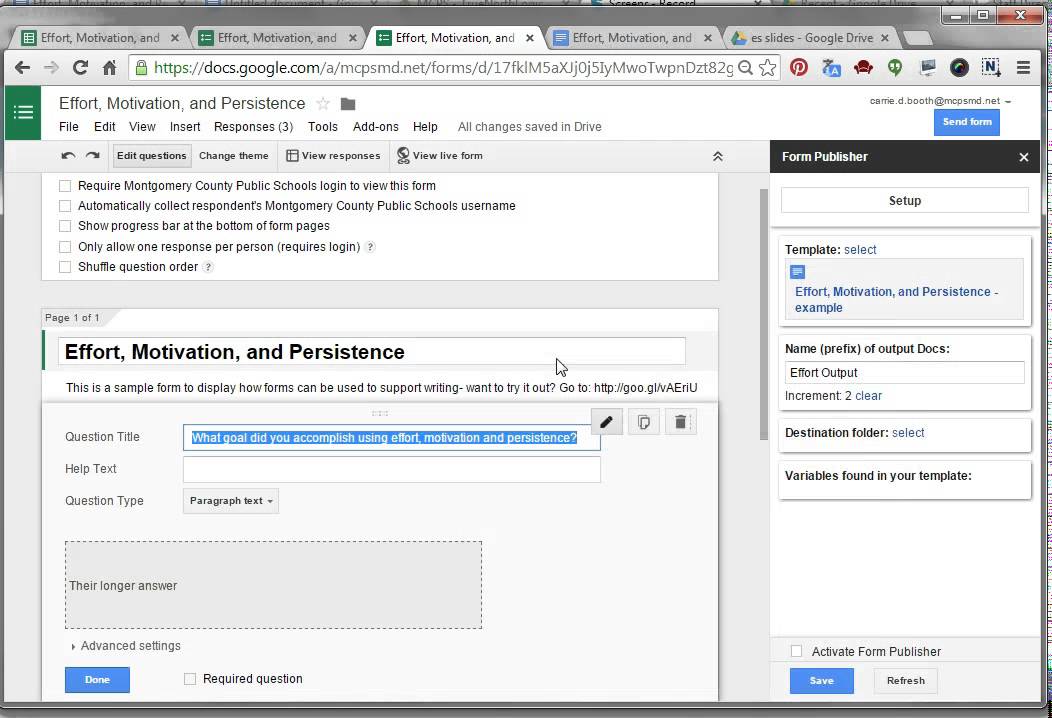Click View responses in the toolbar
Image resolution: width=1052 pixels, height=718 pixels.
(333, 156)
